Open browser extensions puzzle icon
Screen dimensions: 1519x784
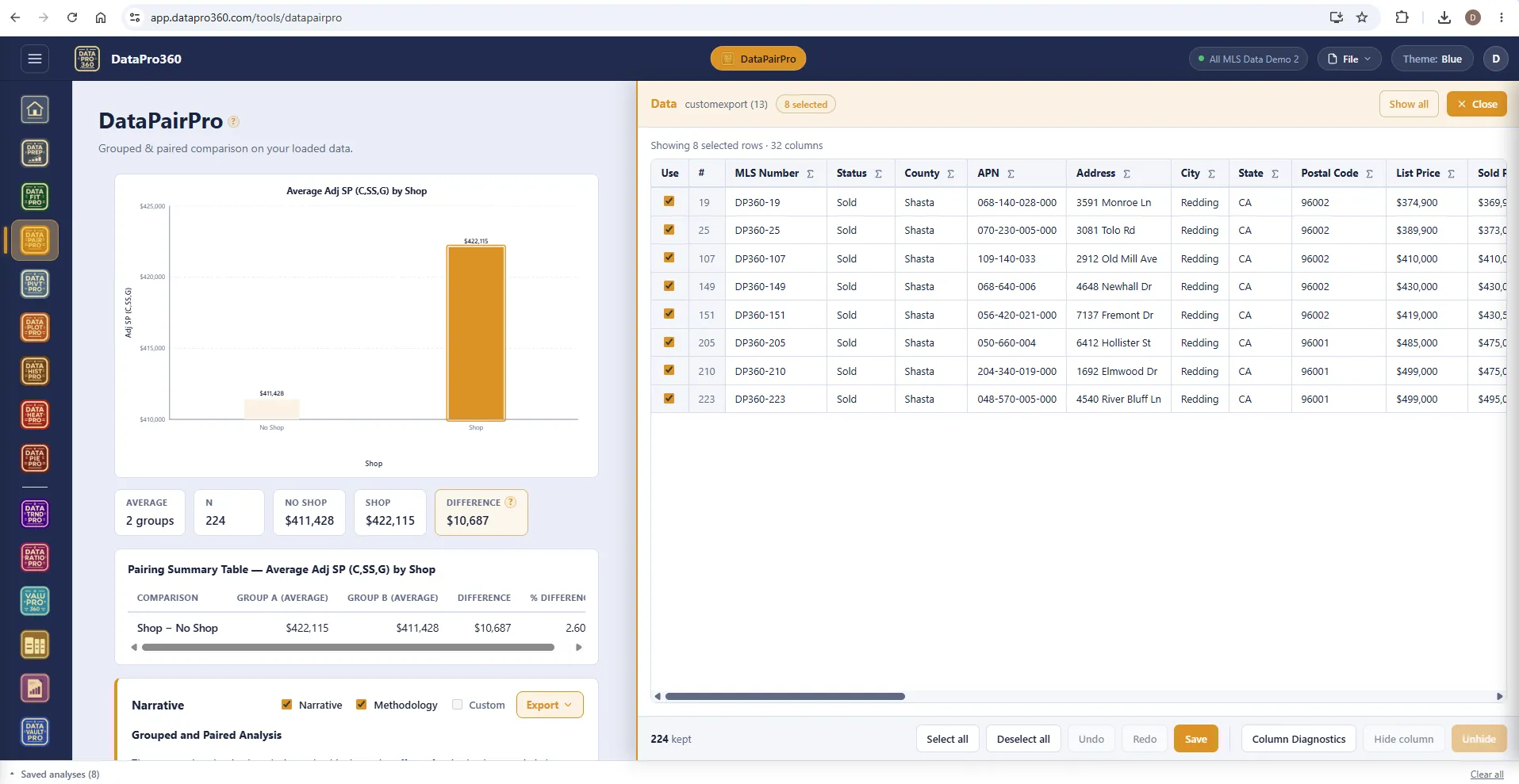point(1402,17)
